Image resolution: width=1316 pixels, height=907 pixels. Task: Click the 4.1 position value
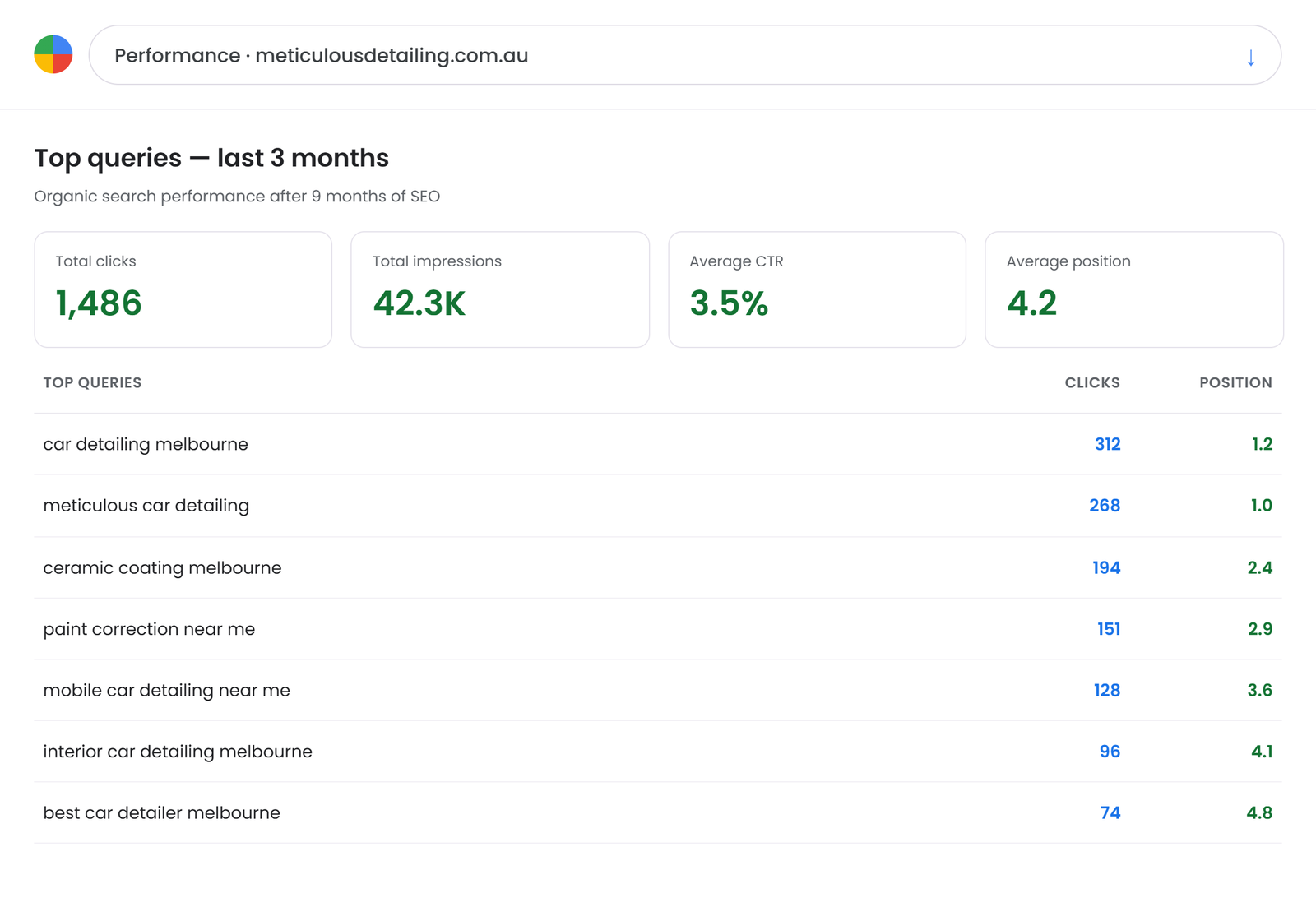coord(1262,752)
